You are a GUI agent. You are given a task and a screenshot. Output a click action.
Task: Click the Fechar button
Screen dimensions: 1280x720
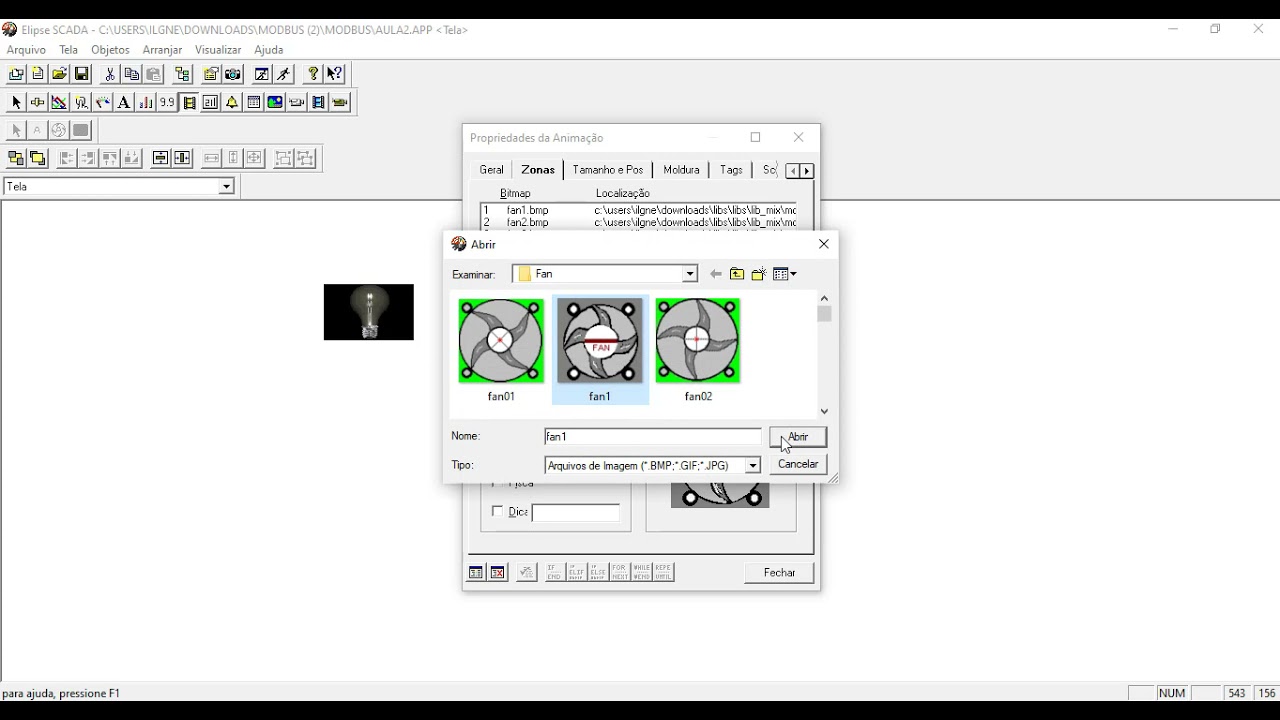click(x=779, y=573)
